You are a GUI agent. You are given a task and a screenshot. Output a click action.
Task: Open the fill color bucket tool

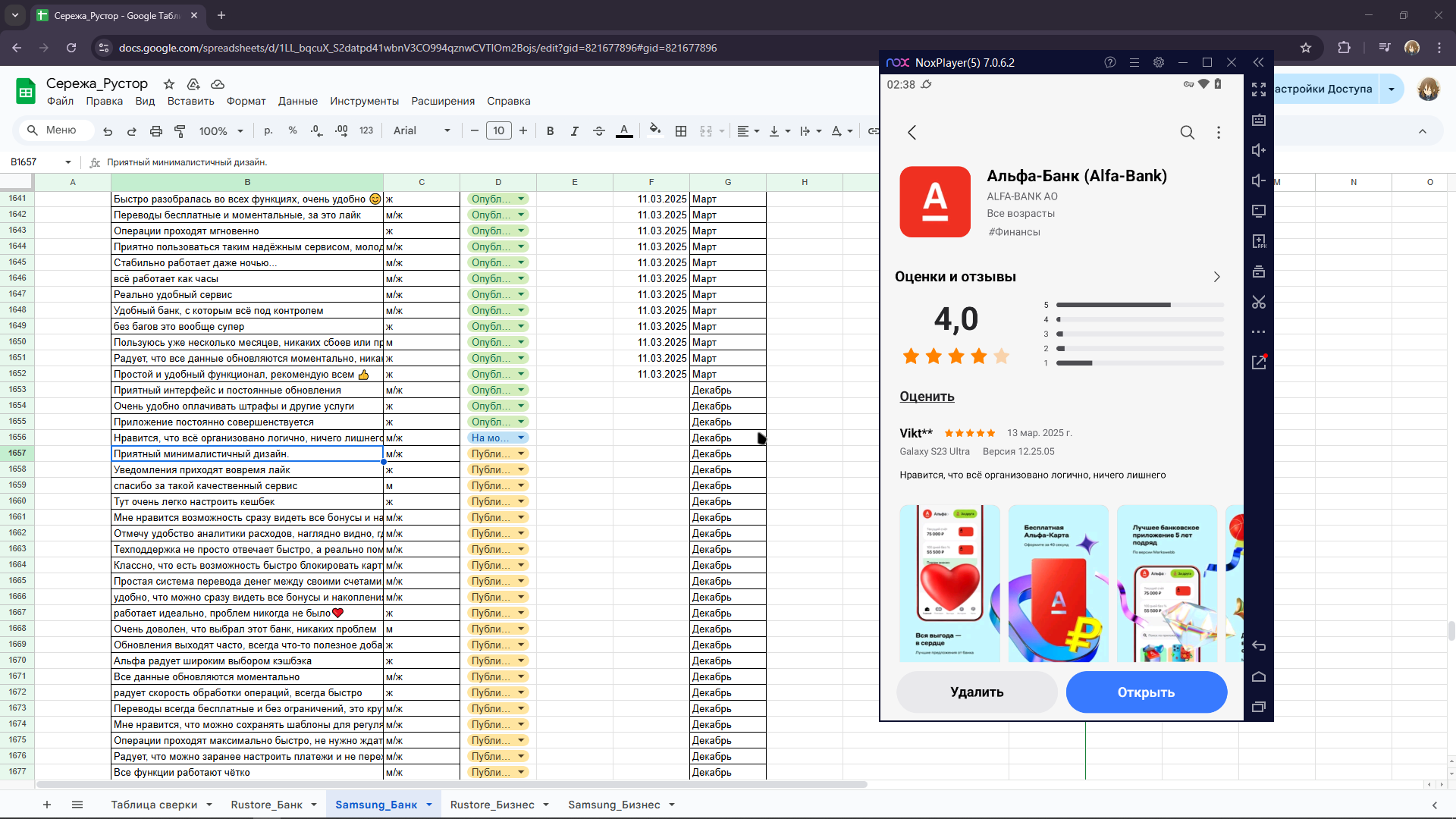tap(655, 130)
